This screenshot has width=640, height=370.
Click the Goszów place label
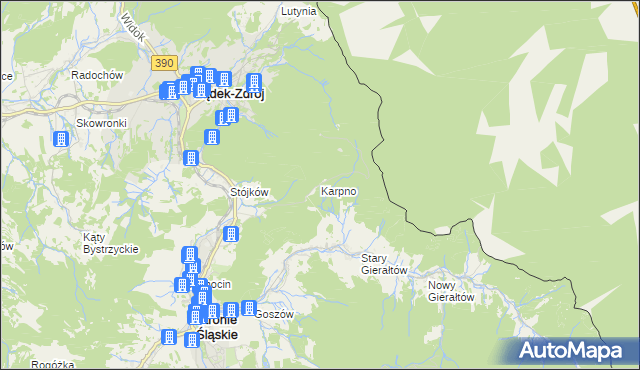274,315
